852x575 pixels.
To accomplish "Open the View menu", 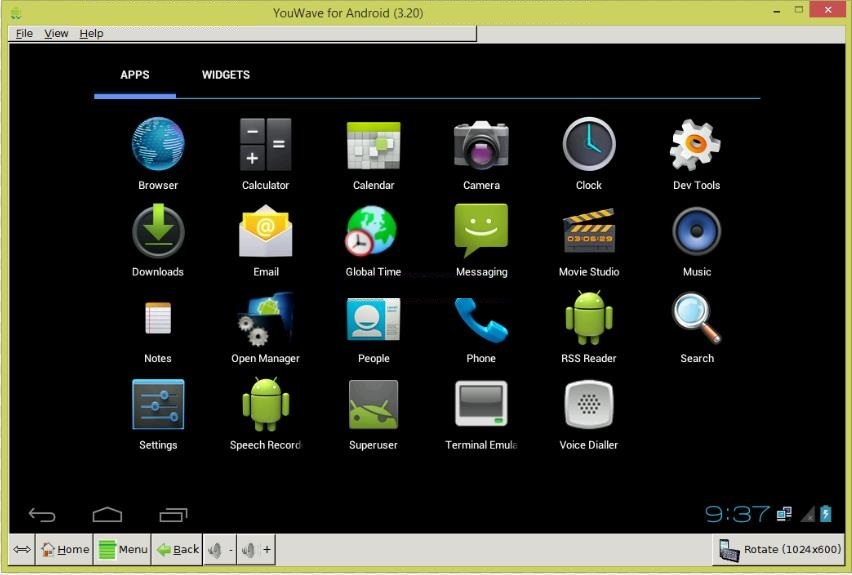I will tap(56, 34).
